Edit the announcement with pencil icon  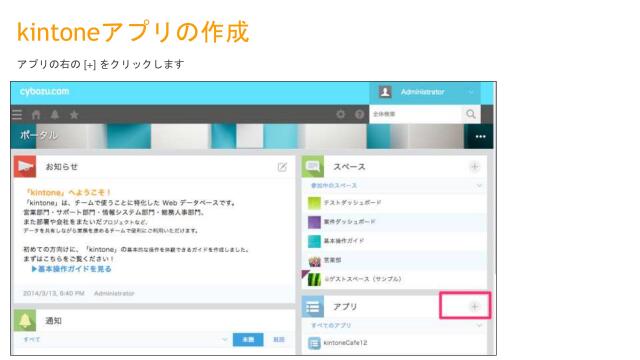coord(282,167)
